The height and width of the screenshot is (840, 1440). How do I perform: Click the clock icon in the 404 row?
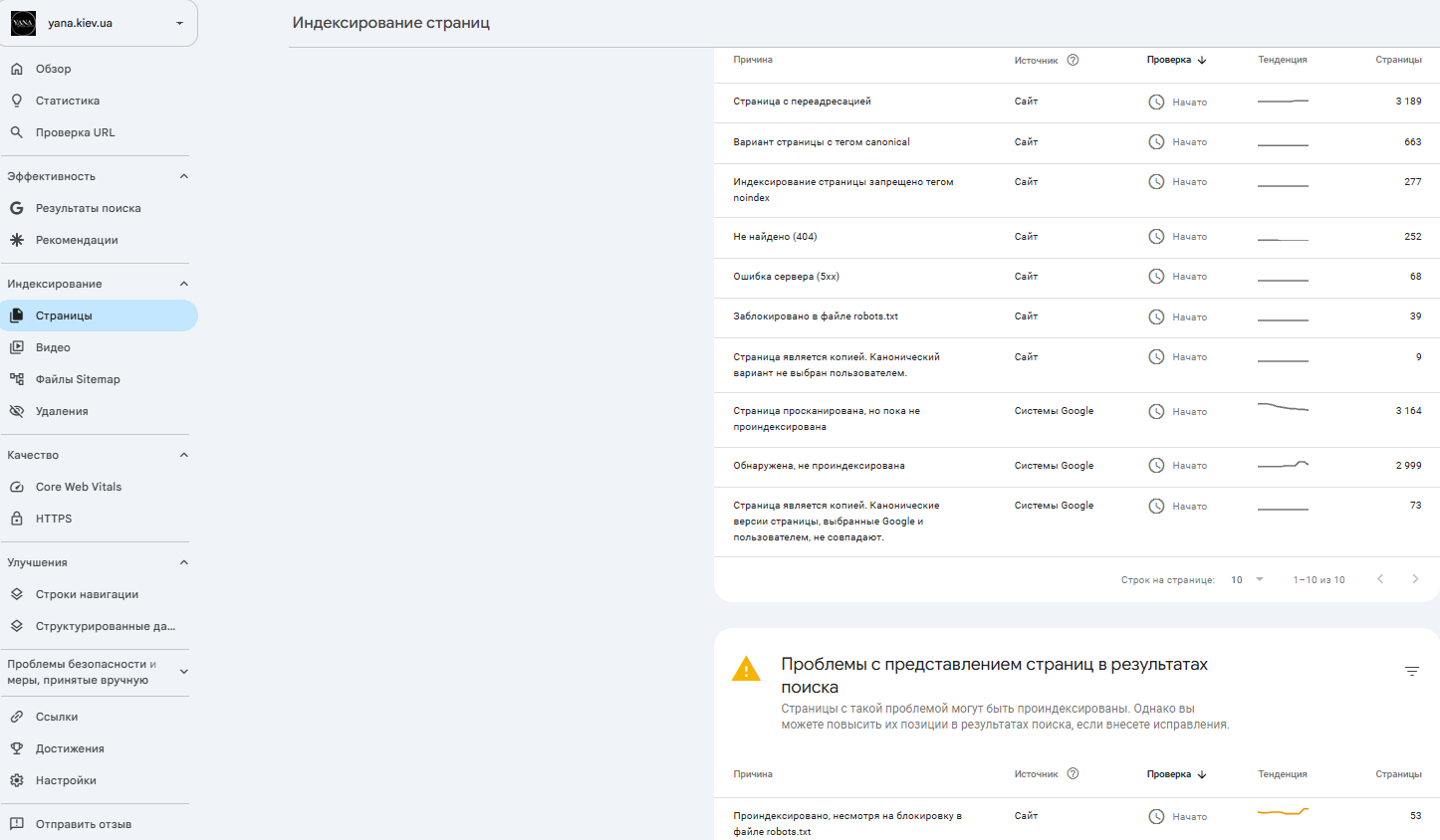point(1156,237)
